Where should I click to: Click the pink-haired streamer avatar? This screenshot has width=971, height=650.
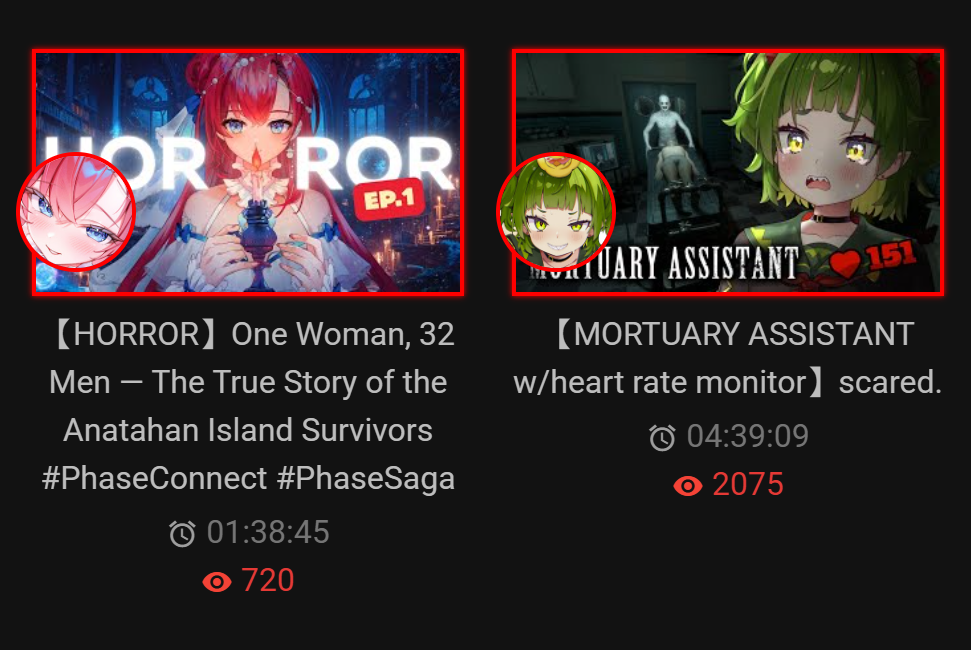click(x=76, y=212)
